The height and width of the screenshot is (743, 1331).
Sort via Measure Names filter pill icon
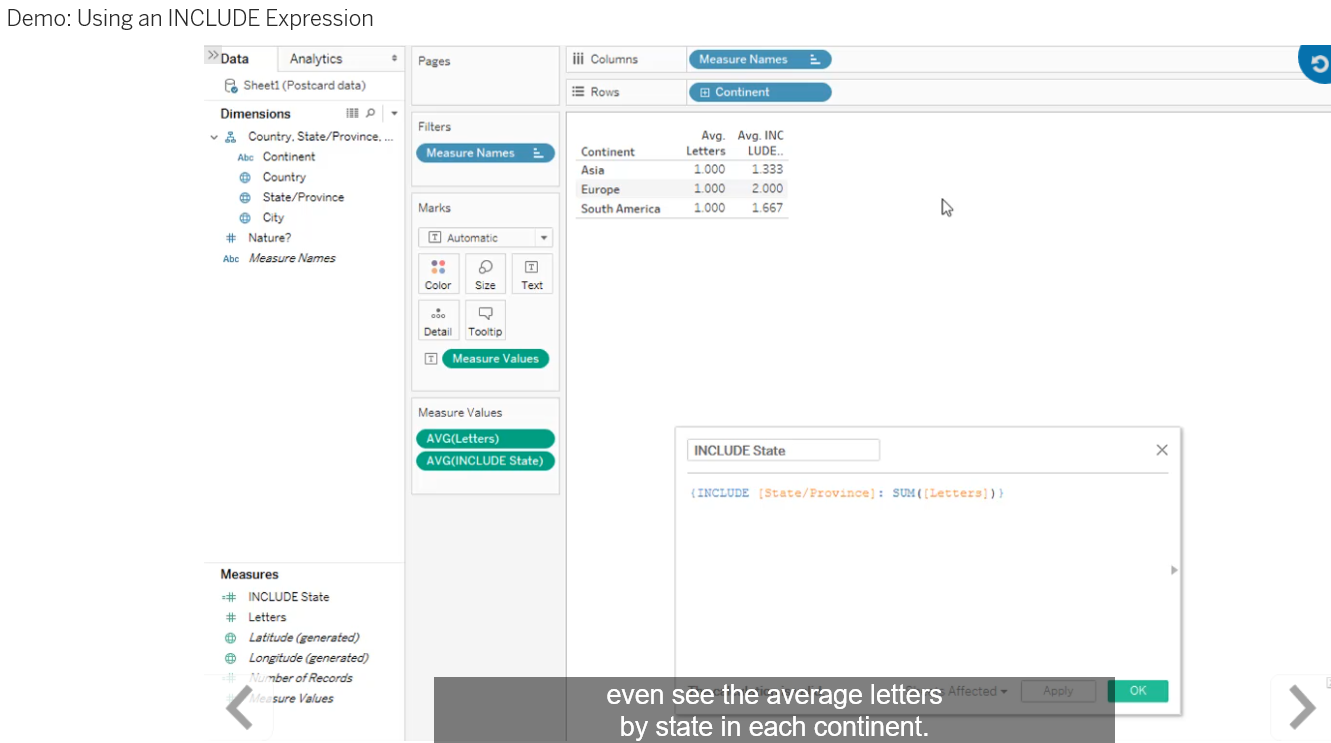tap(539, 153)
